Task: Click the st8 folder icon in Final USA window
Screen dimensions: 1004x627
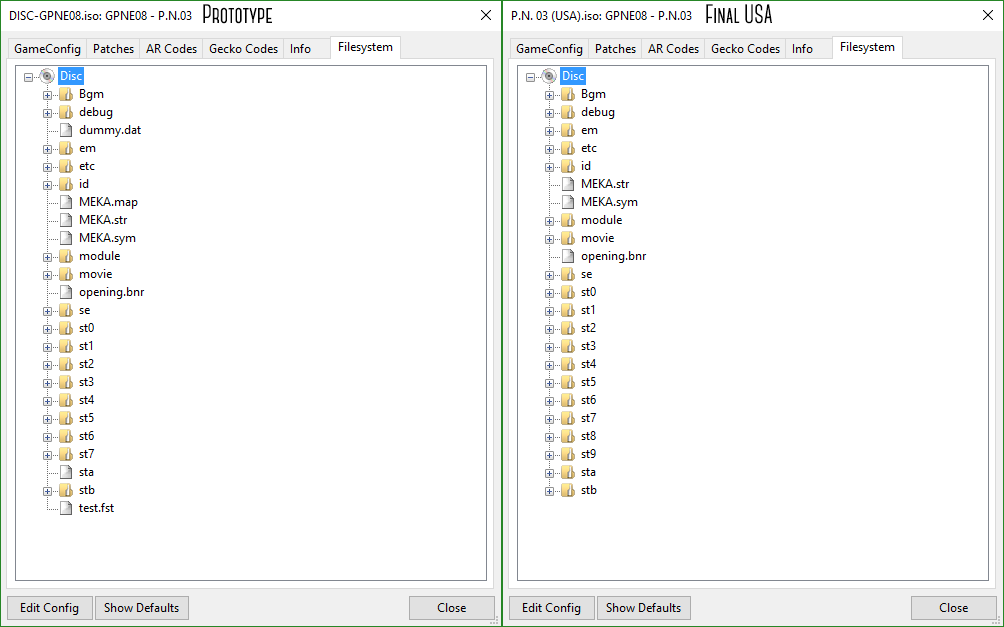Action: pos(568,436)
